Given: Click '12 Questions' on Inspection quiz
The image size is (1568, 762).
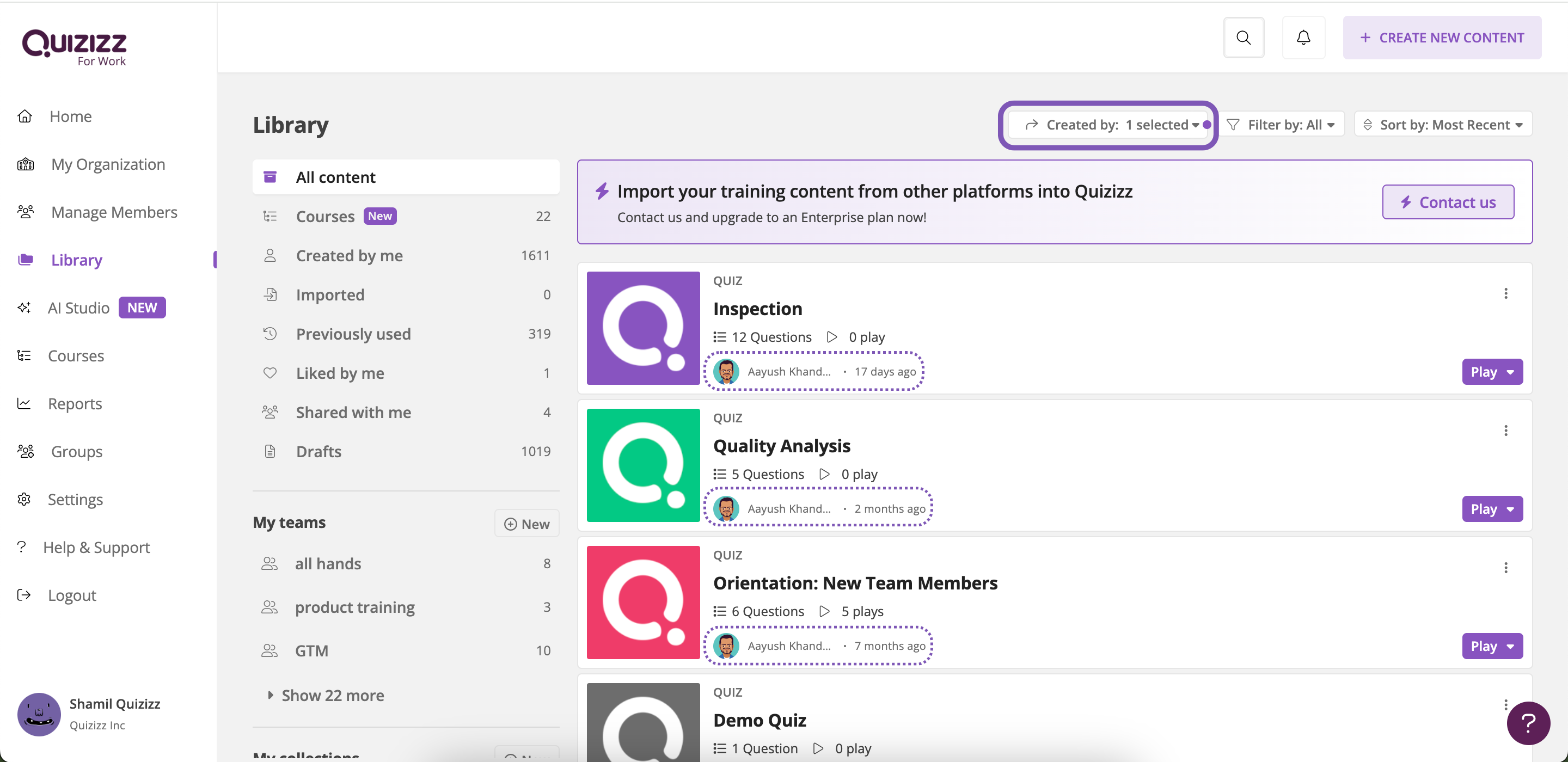Looking at the screenshot, I should coord(762,336).
